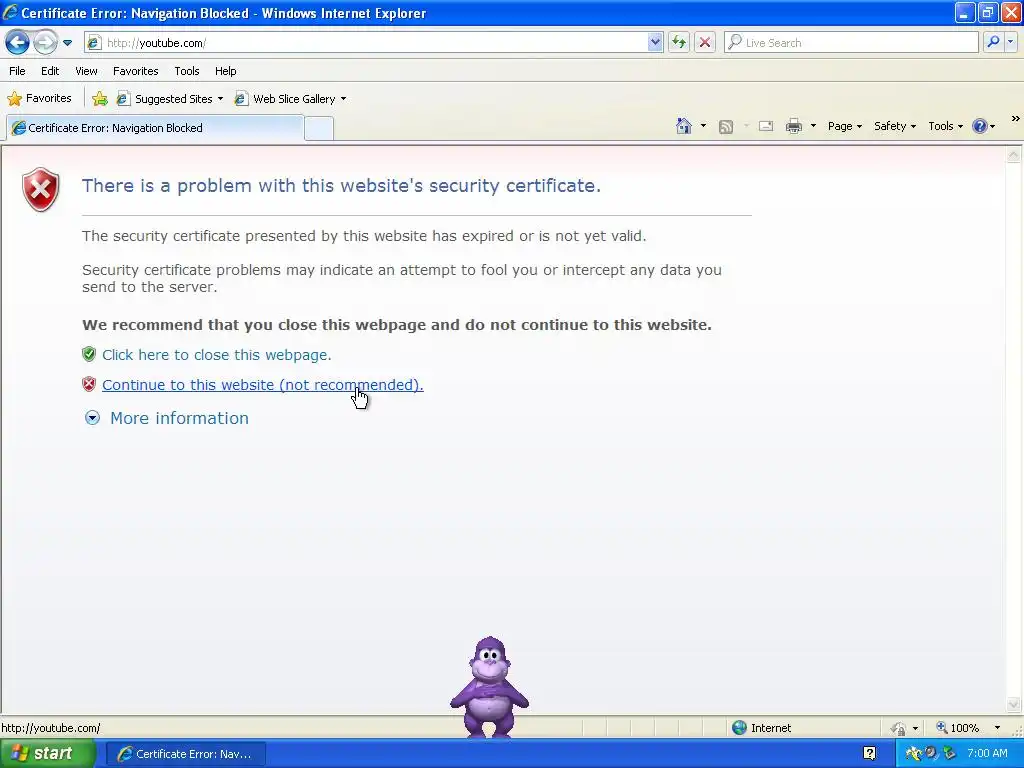The image size is (1024, 768).
Task: Click the Back navigation arrow button
Action: point(18,42)
